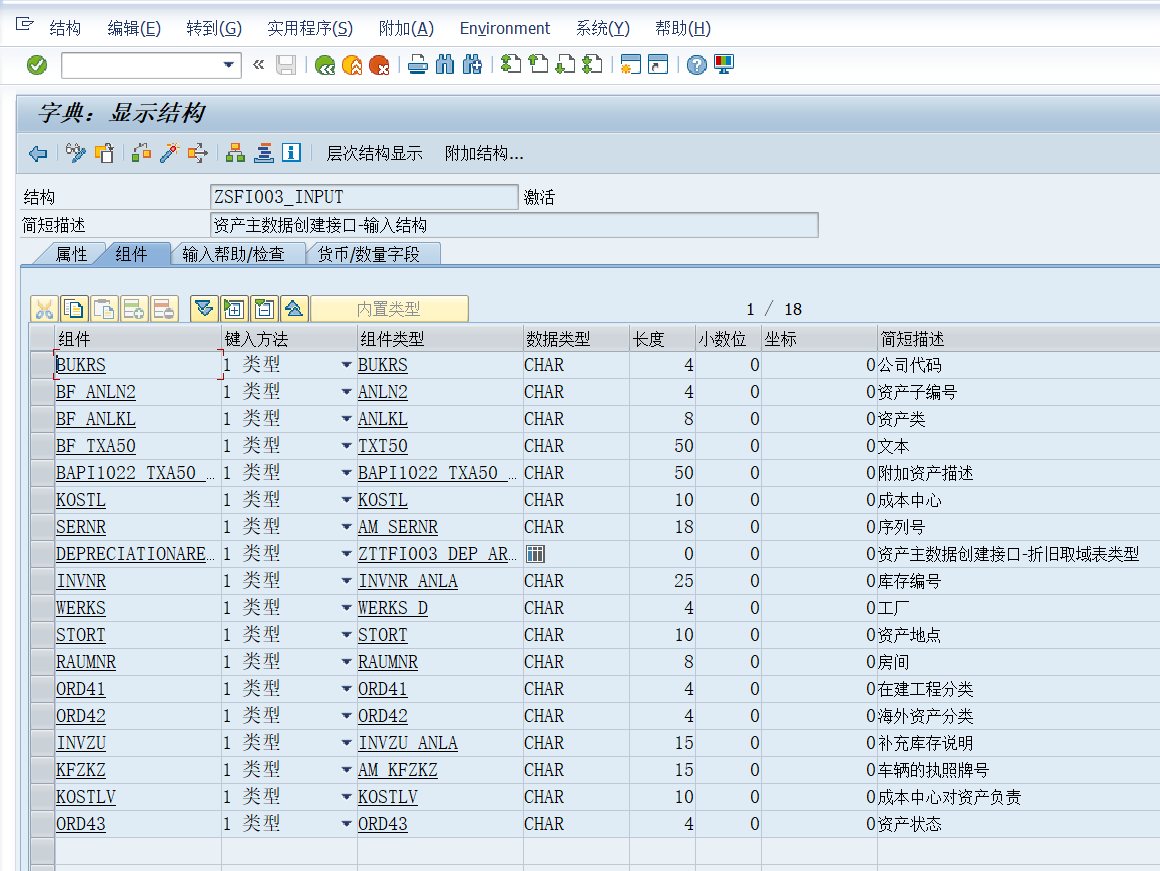1160x871 pixels.
Task: Open typing method dropdown for WERKS row
Action: coord(346,608)
